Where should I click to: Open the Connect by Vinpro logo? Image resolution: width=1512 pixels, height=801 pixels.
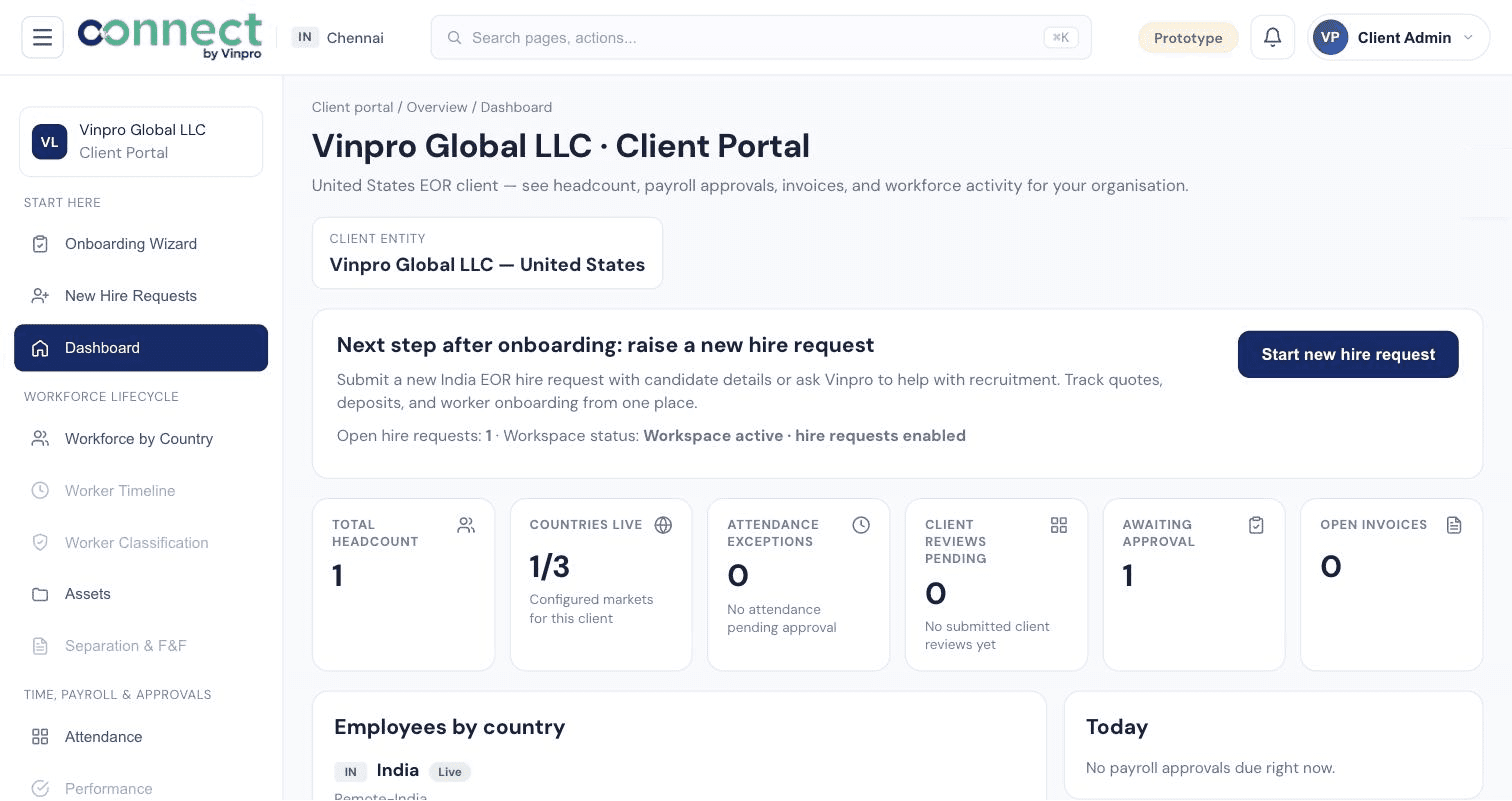point(170,37)
